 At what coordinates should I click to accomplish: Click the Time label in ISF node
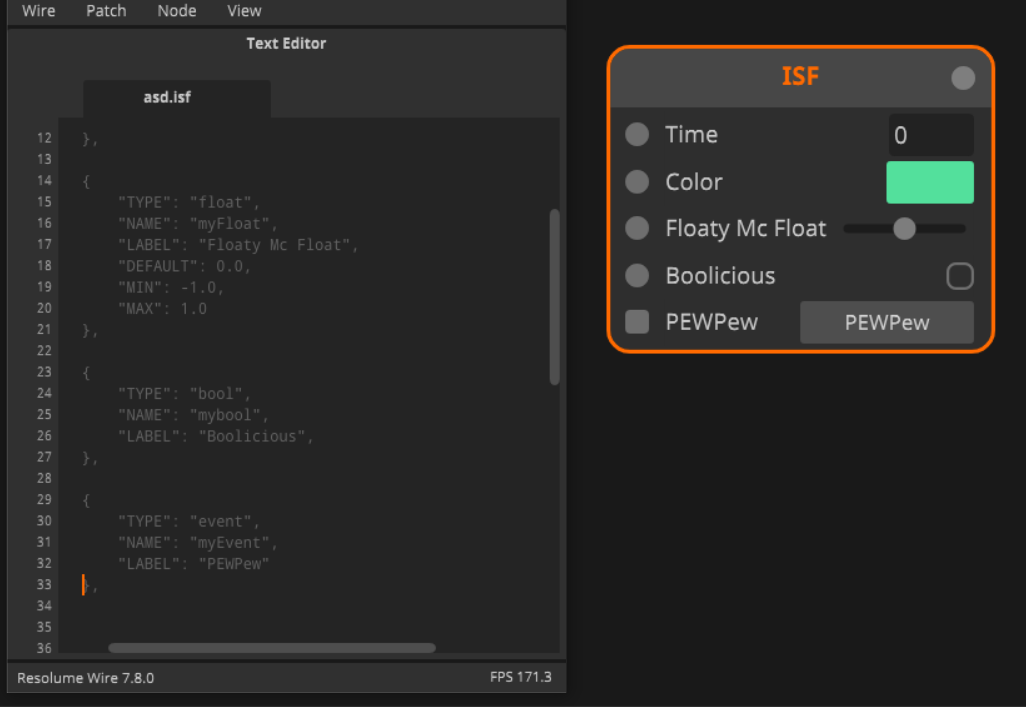692,134
